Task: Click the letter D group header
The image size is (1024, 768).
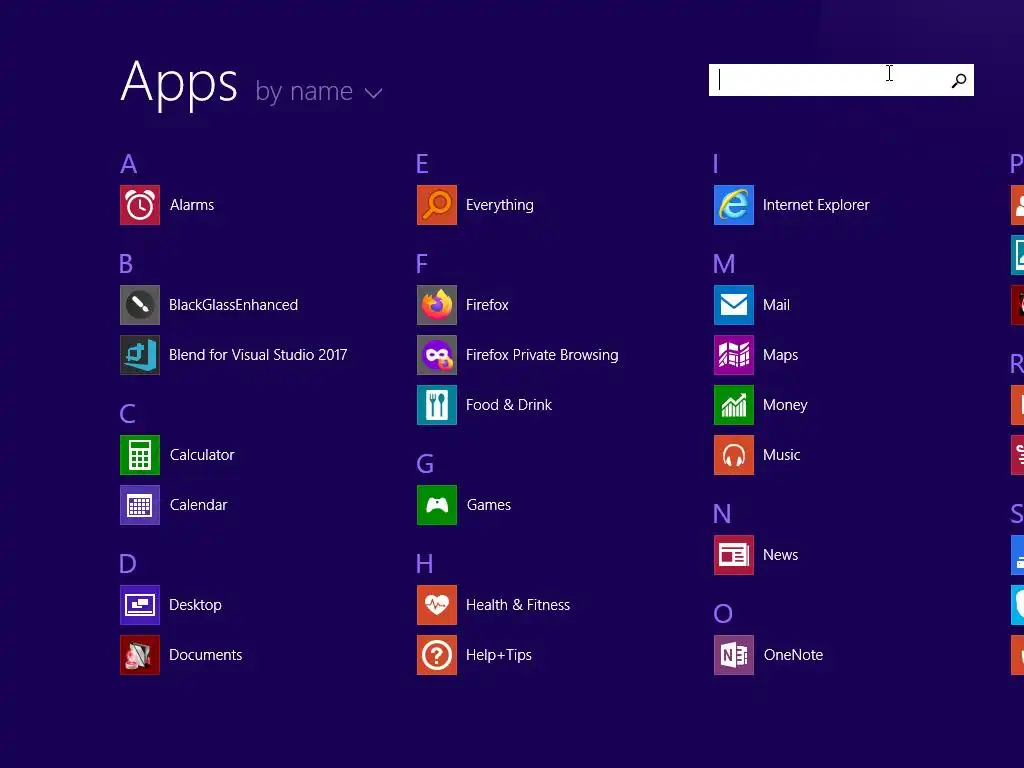Action: (128, 564)
